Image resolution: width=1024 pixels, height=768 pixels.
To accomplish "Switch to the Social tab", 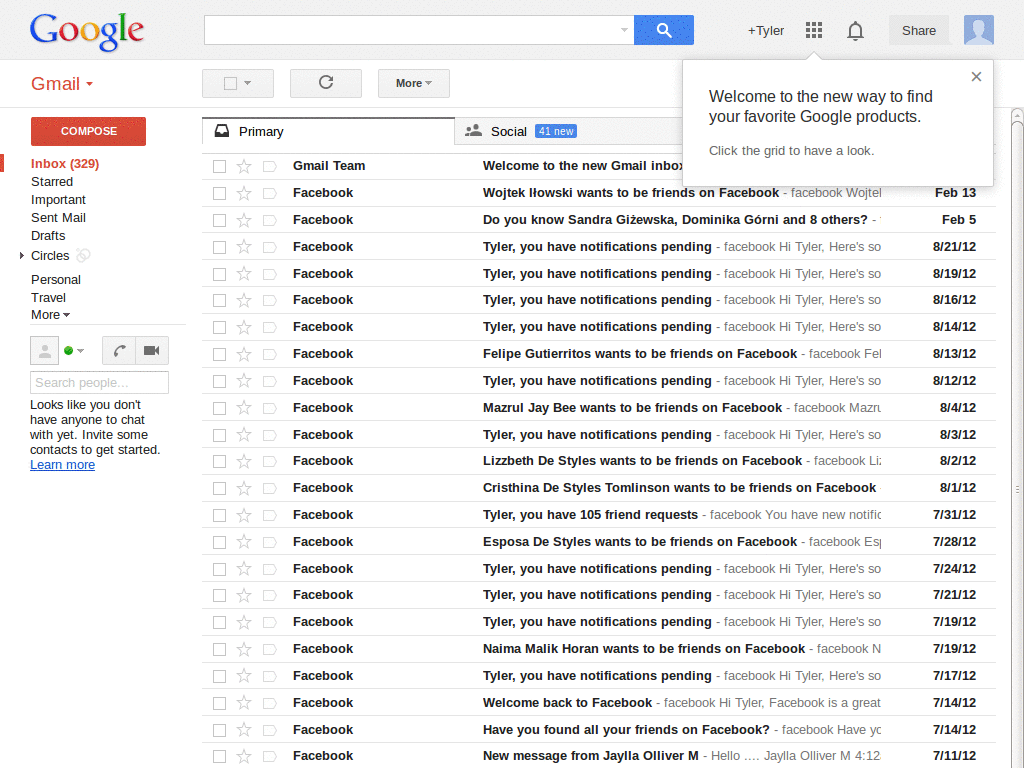I will (x=509, y=131).
